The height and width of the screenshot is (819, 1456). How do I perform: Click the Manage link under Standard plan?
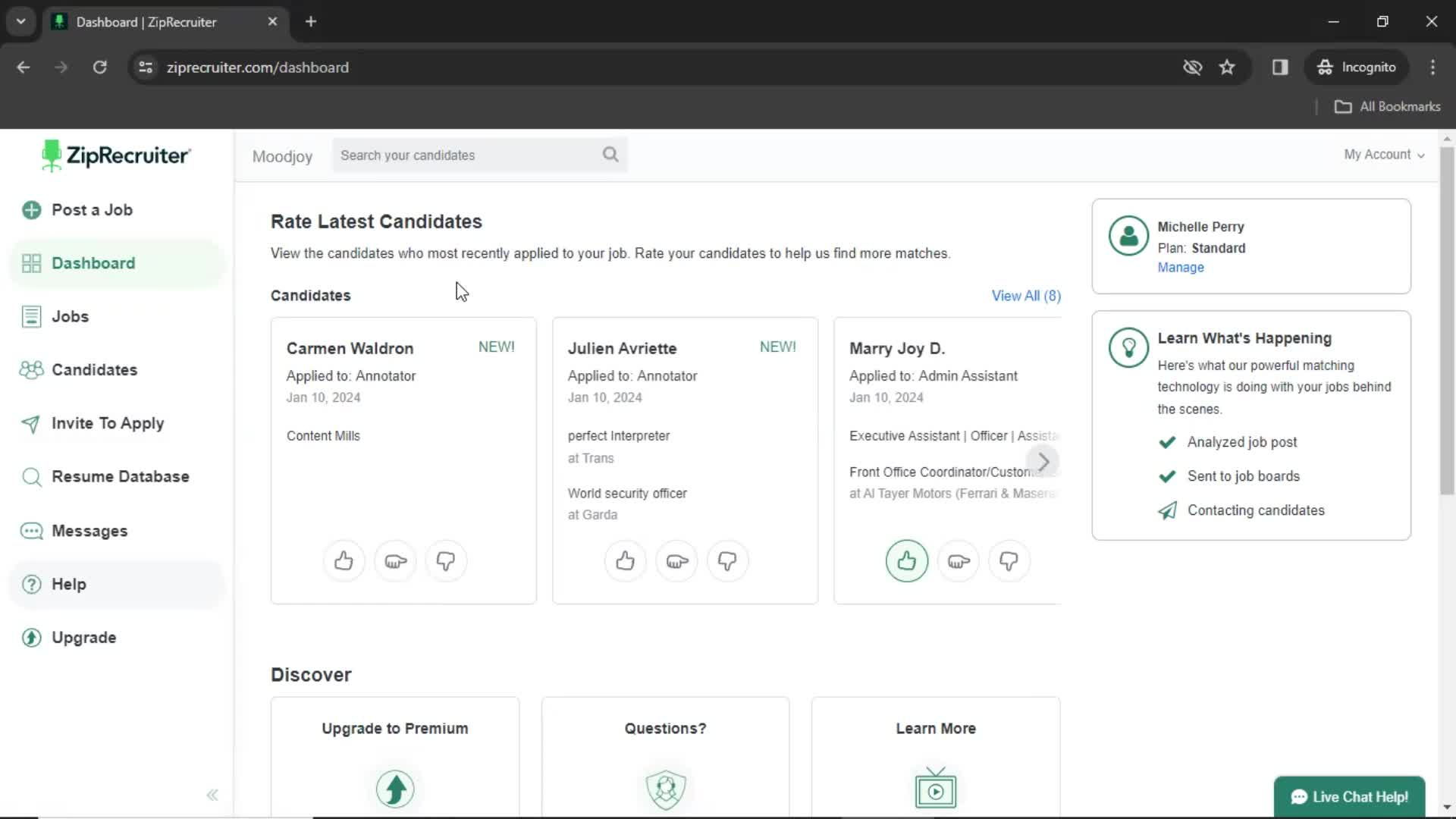pyautogui.click(x=1180, y=267)
